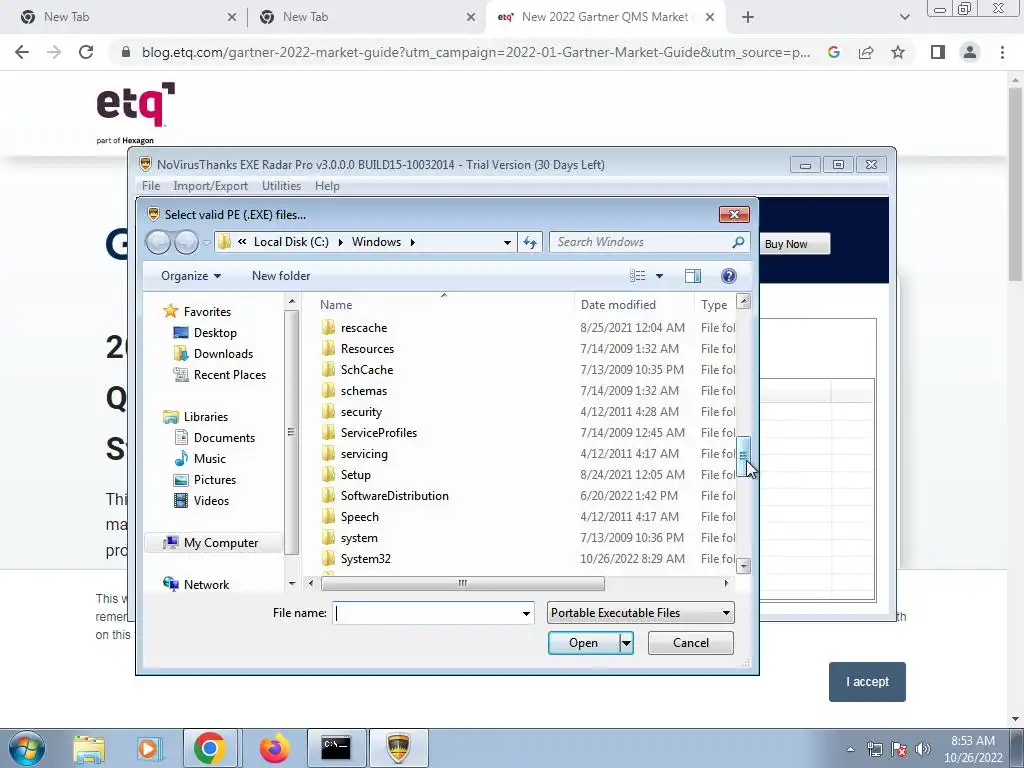Image resolution: width=1024 pixels, height=768 pixels.
Task: Click New folder in dialog toolbar
Action: [x=281, y=276]
